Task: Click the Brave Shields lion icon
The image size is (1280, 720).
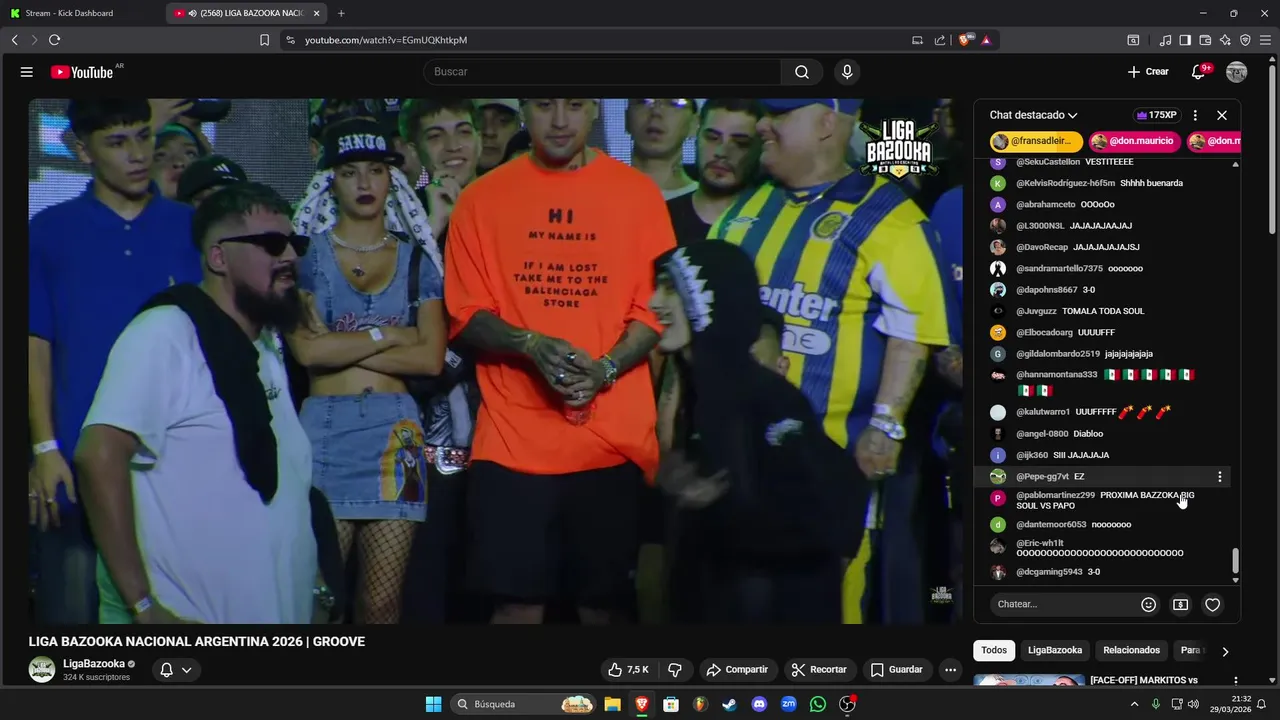Action: [x=965, y=40]
